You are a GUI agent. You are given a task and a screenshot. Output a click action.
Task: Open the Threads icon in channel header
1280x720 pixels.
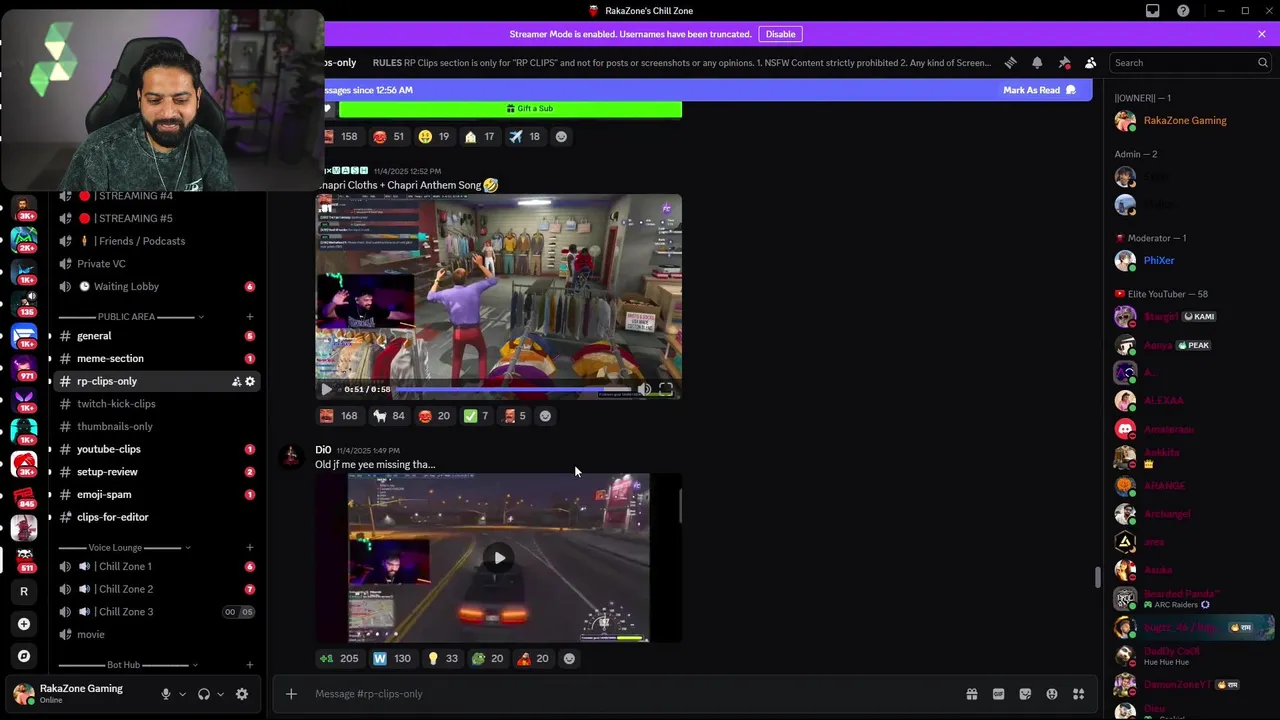click(1010, 62)
